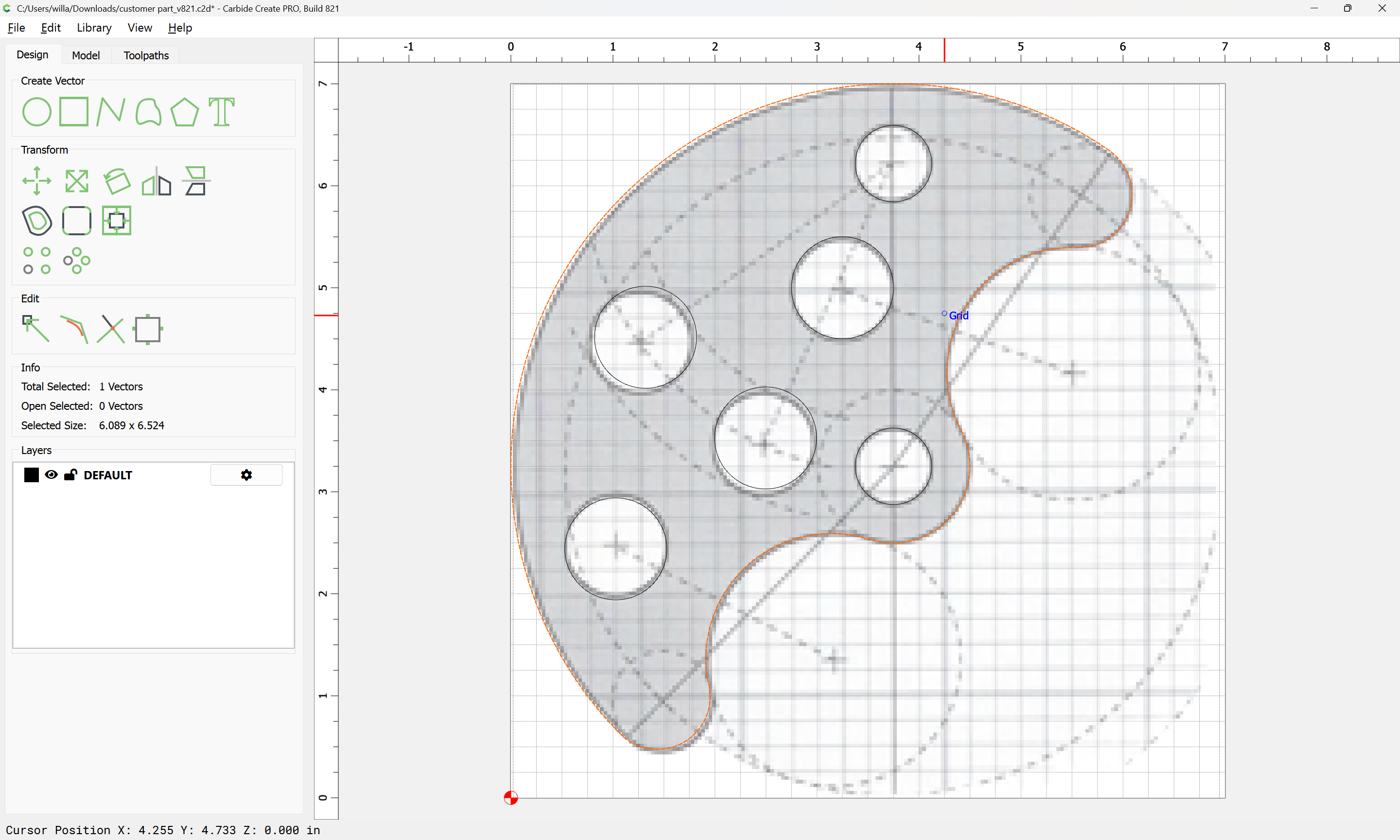Screen dimensions: 1400x840
Task: Click the Rotate transform icon
Action: 117,181
